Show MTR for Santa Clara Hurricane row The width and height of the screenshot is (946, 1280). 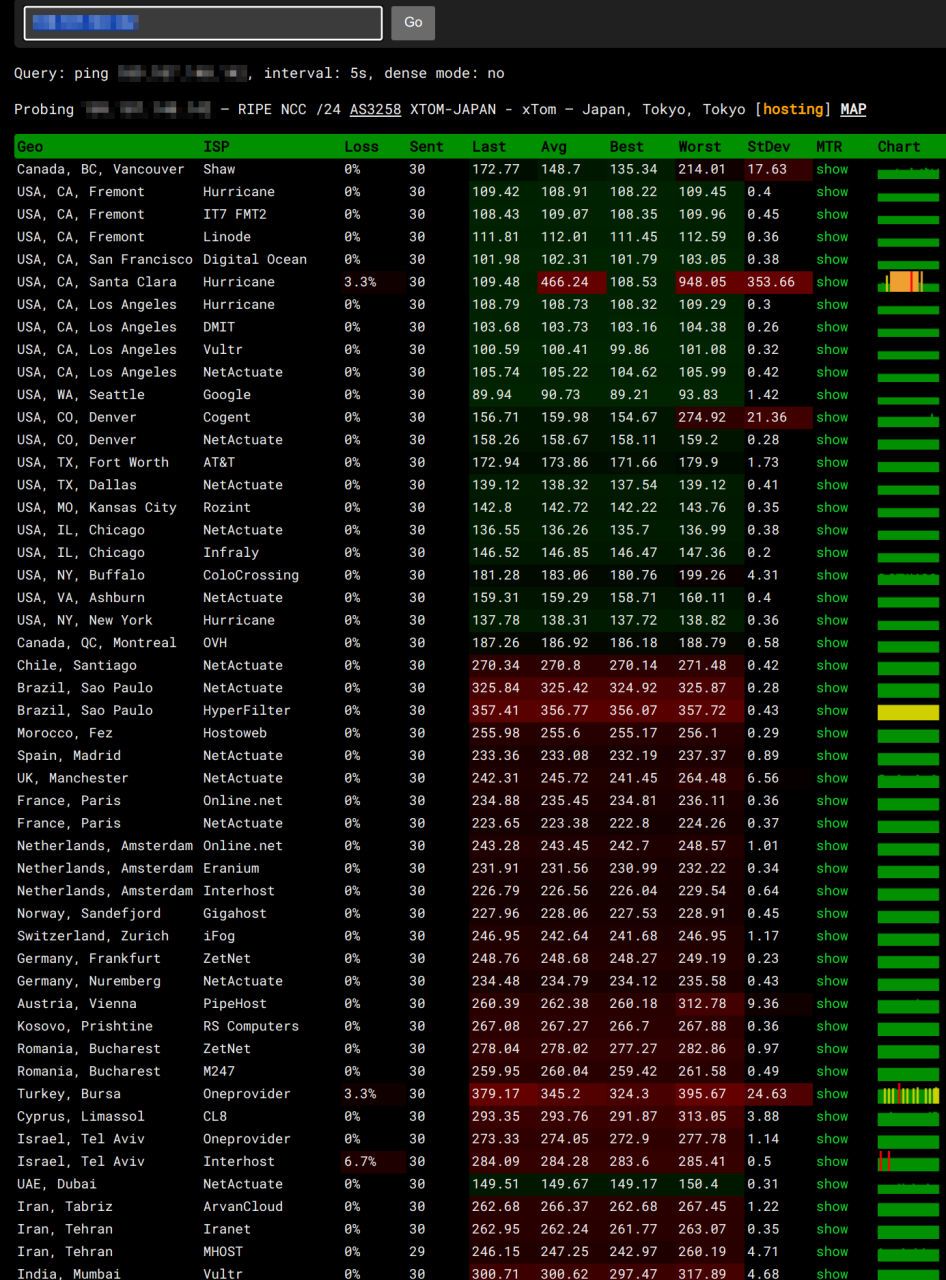[x=831, y=282]
